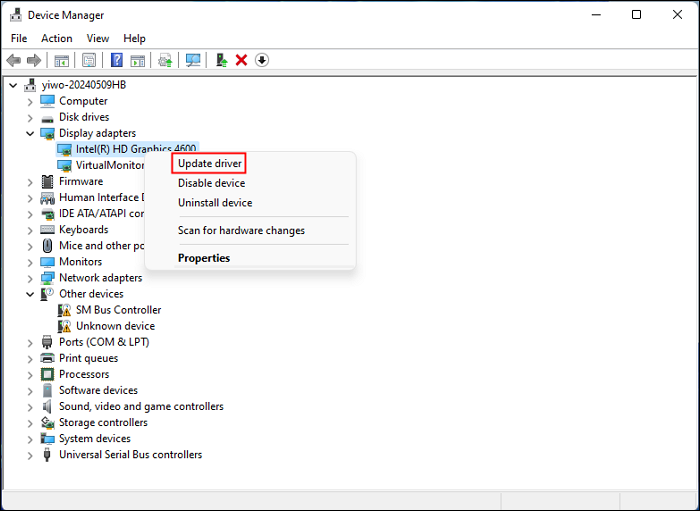This screenshot has height=511, width=700.
Task: Click the update driver toolbar icon
Action: click(x=165, y=61)
